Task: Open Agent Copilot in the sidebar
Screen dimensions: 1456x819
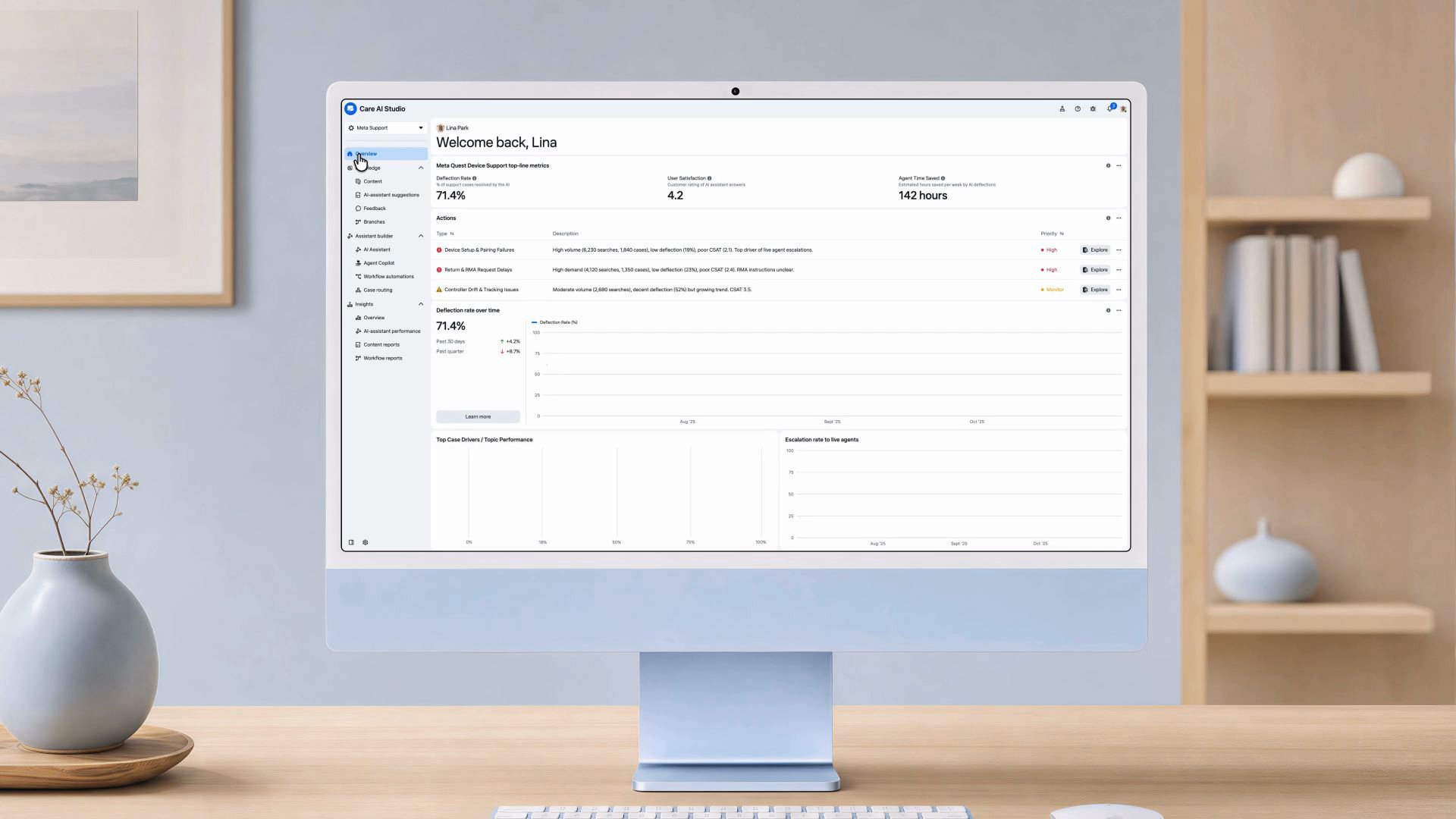Action: click(378, 263)
